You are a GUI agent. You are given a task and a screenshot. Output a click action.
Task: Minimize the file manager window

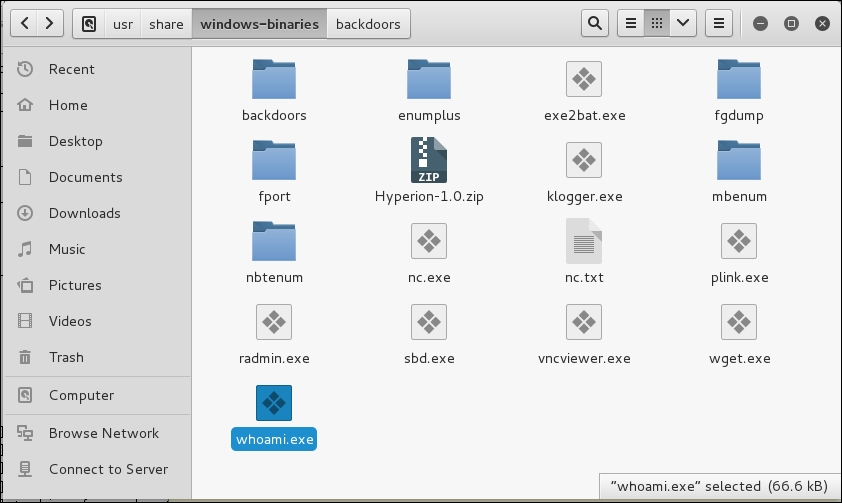[760, 23]
